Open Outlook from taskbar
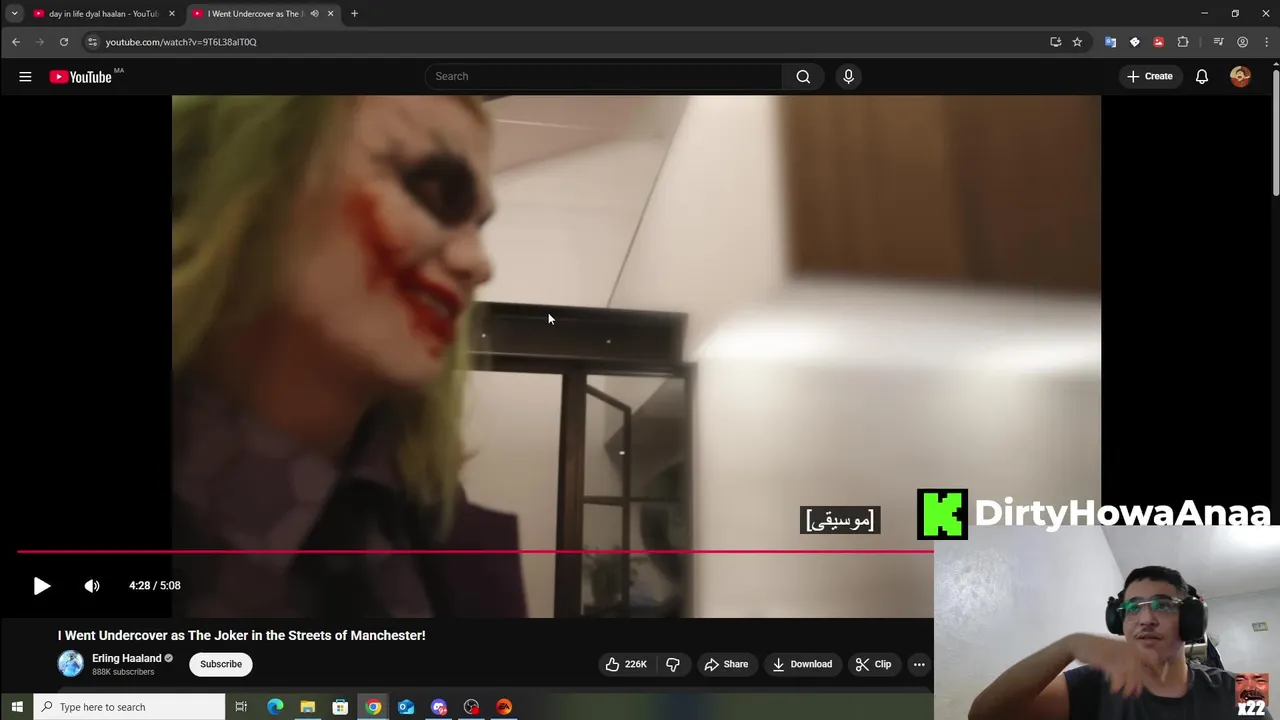The image size is (1280, 720). [x=406, y=707]
